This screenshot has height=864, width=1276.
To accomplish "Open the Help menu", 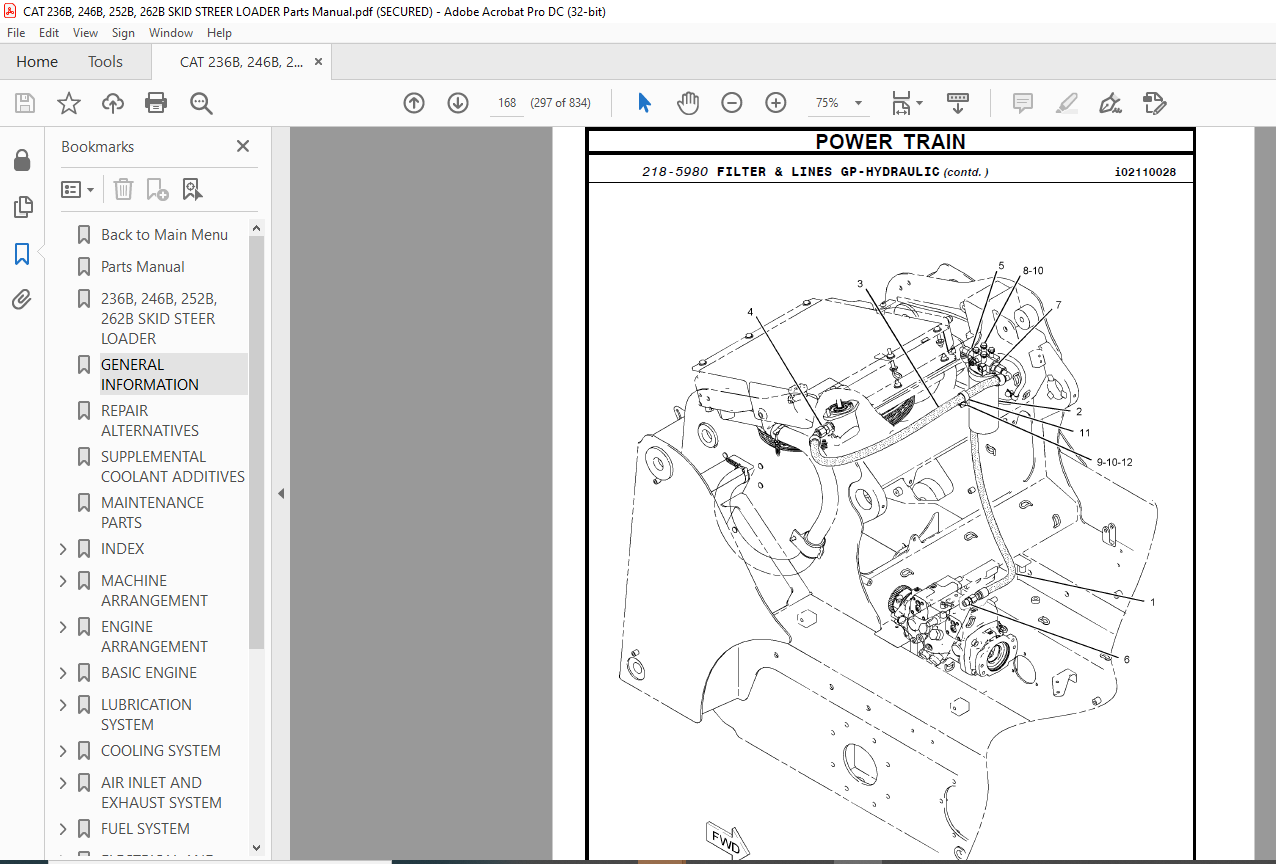I will click(219, 33).
